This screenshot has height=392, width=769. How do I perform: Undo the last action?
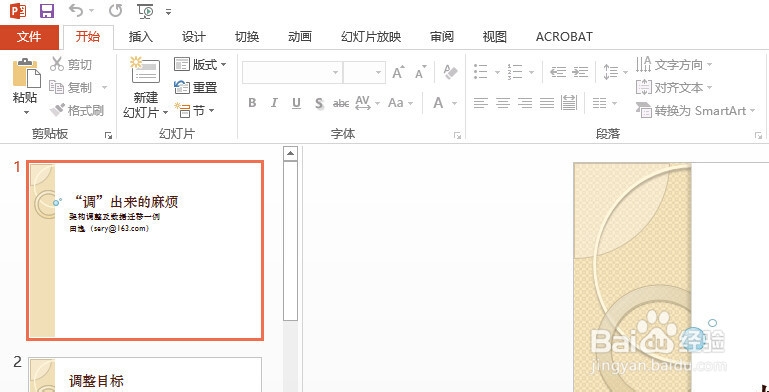[x=76, y=10]
